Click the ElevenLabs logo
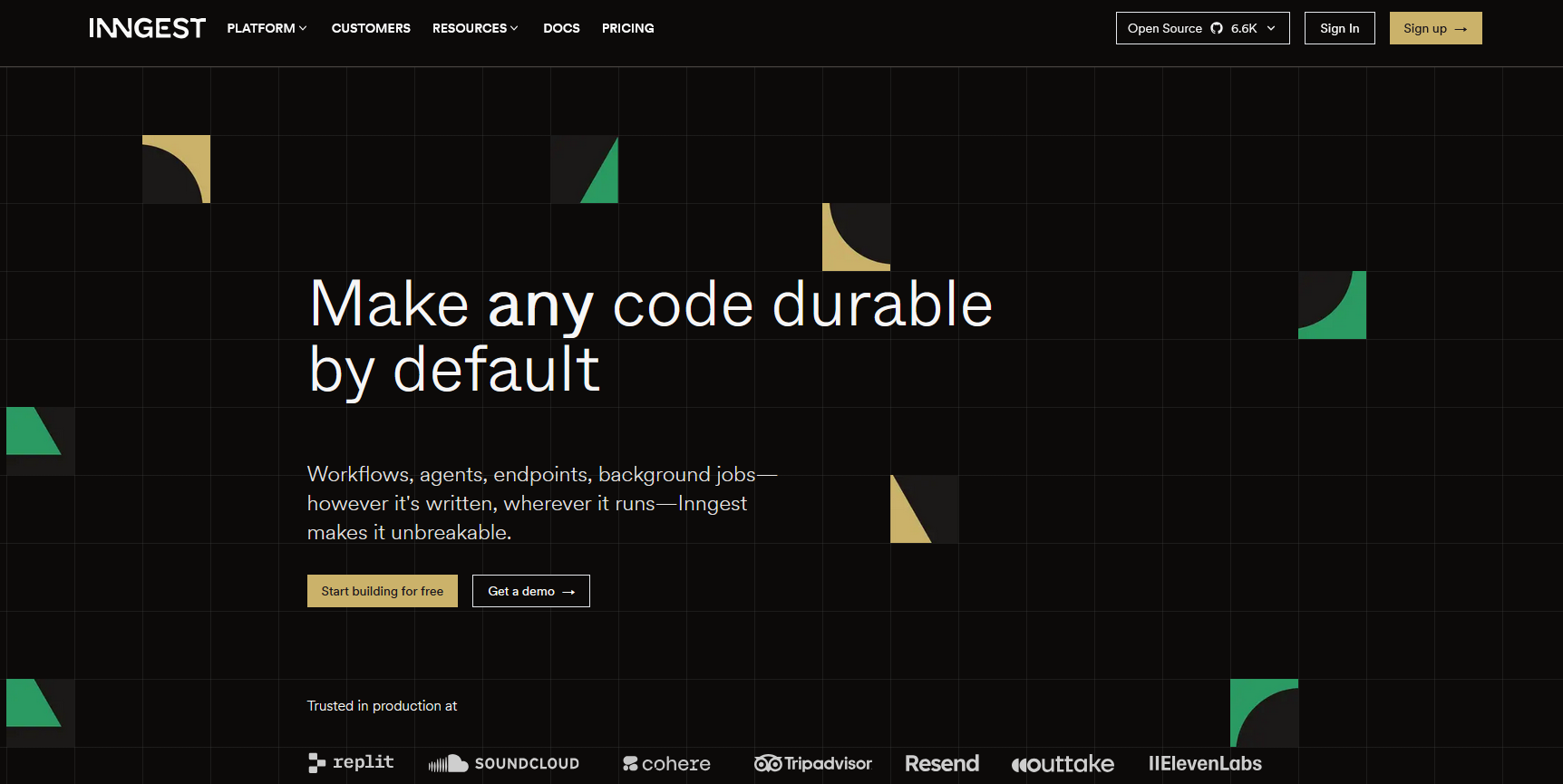Image resolution: width=1563 pixels, height=784 pixels. tap(1205, 763)
